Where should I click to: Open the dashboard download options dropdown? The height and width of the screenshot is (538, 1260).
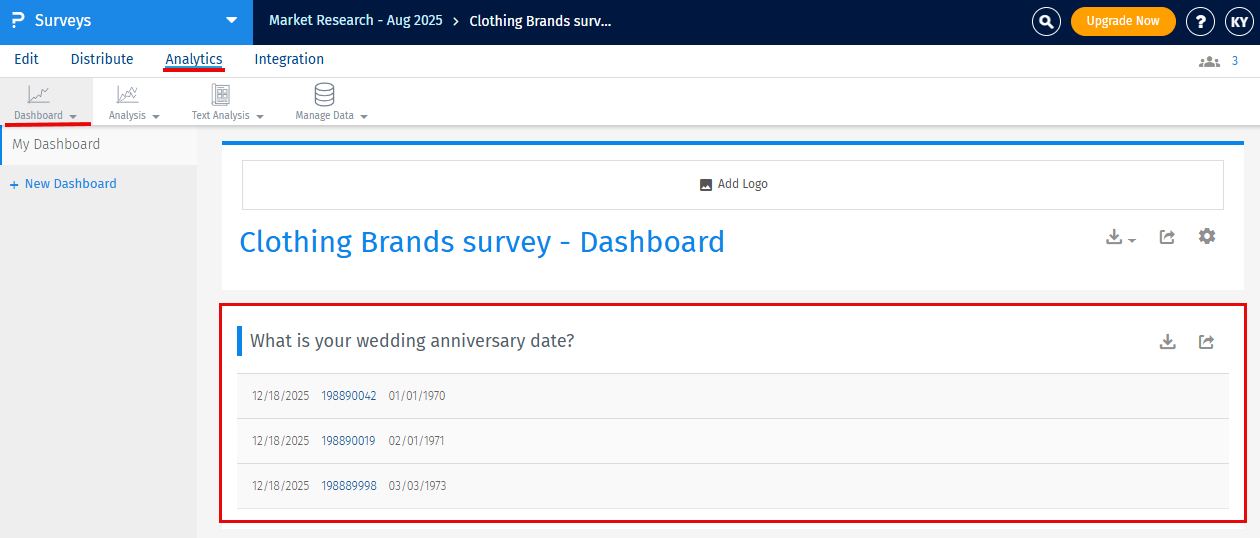pos(1120,238)
